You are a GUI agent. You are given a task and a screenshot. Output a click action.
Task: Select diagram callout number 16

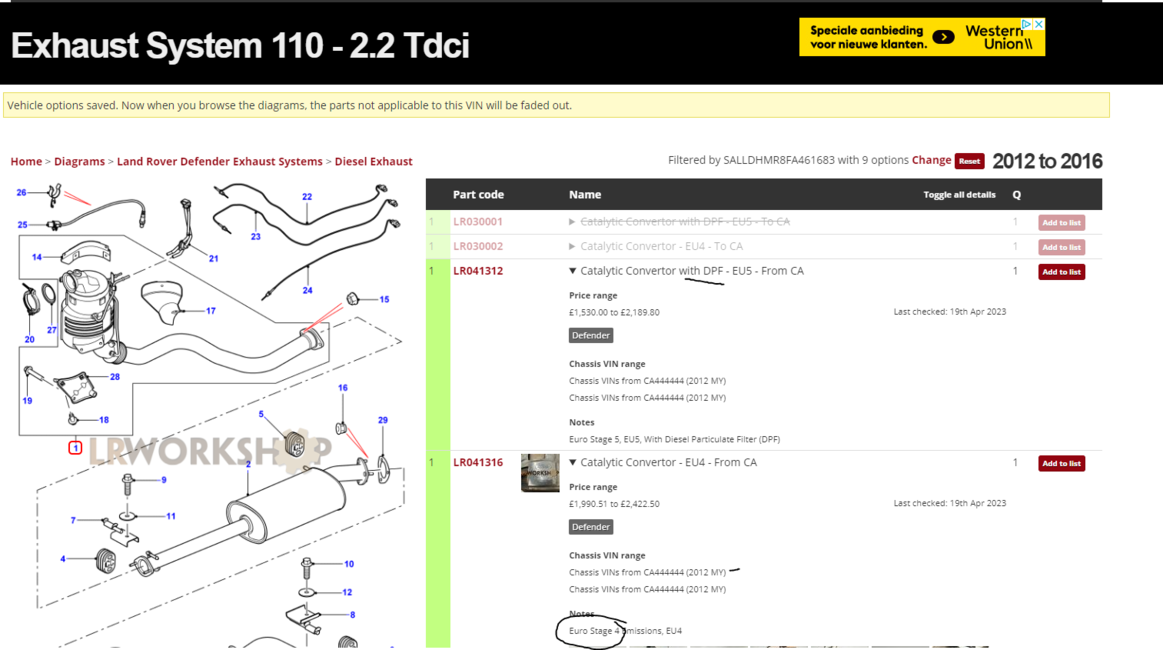pyautogui.click(x=343, y=388)
